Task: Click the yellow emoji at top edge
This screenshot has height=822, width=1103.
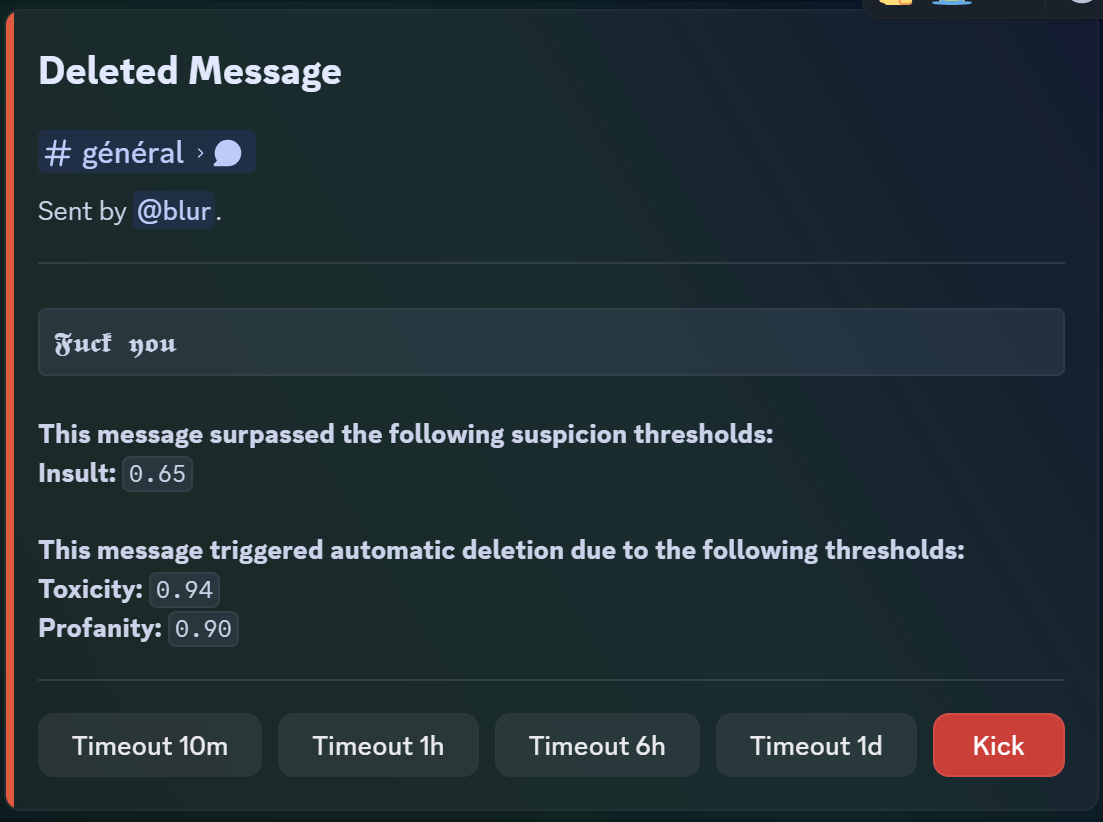Action: 896,3
